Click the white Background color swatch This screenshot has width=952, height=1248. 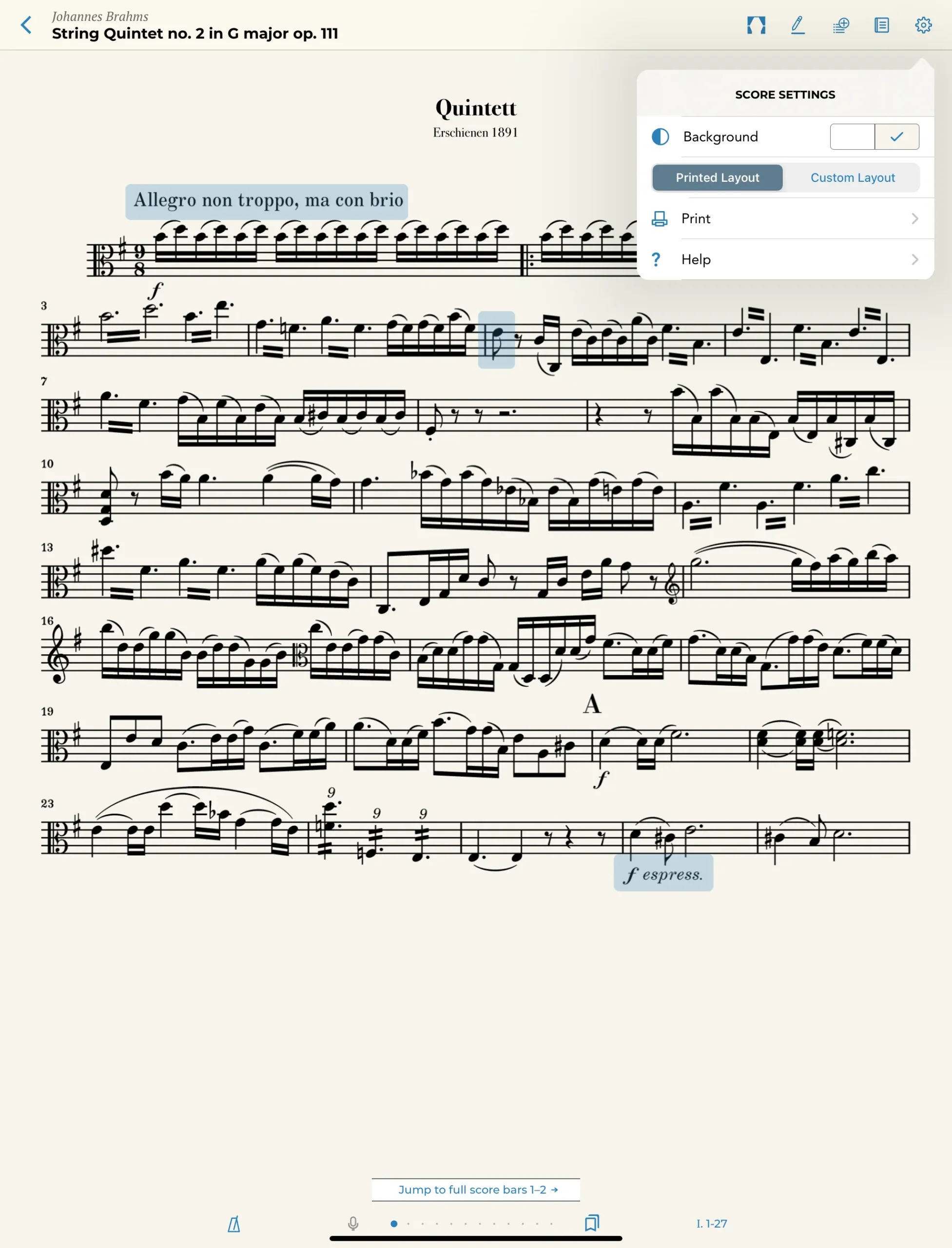852,137
